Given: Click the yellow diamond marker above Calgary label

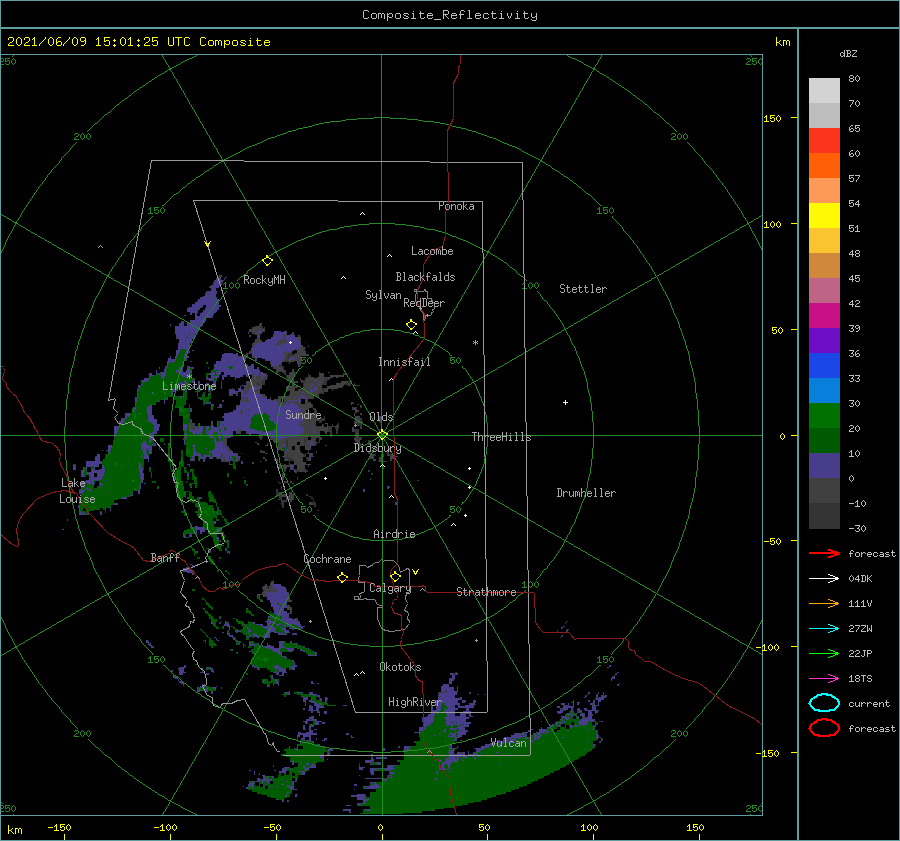Looking at the screenshot, I should tap(395, 576).
